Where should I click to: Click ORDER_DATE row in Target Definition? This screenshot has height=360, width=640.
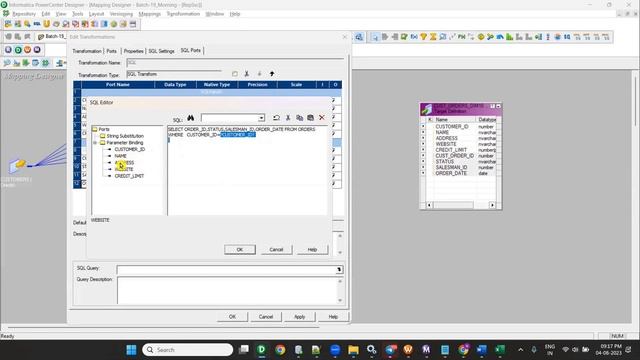[x=451, y=173]
